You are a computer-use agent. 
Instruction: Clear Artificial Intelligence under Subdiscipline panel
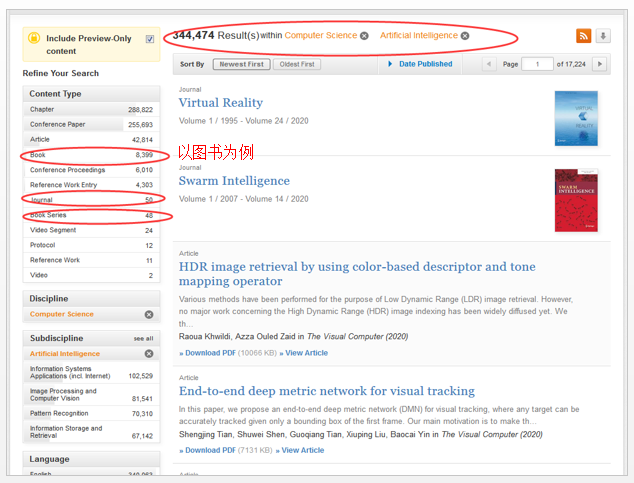(149, 354)
